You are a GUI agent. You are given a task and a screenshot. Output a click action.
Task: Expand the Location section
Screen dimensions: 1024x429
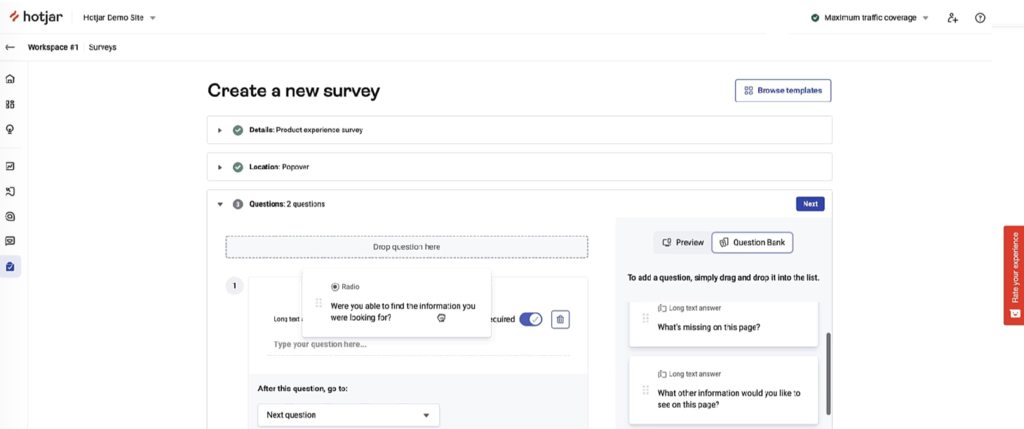click(220, 167)
